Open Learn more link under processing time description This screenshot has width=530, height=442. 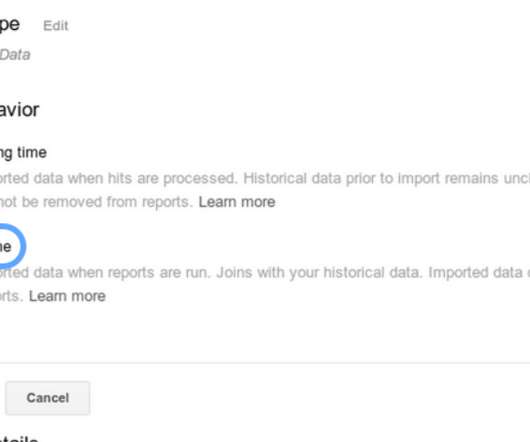237,202
